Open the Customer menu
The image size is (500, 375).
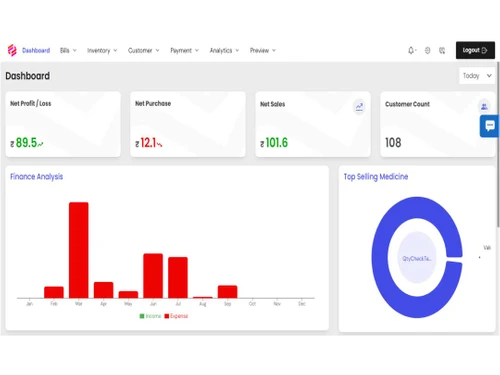pos(144,50)
